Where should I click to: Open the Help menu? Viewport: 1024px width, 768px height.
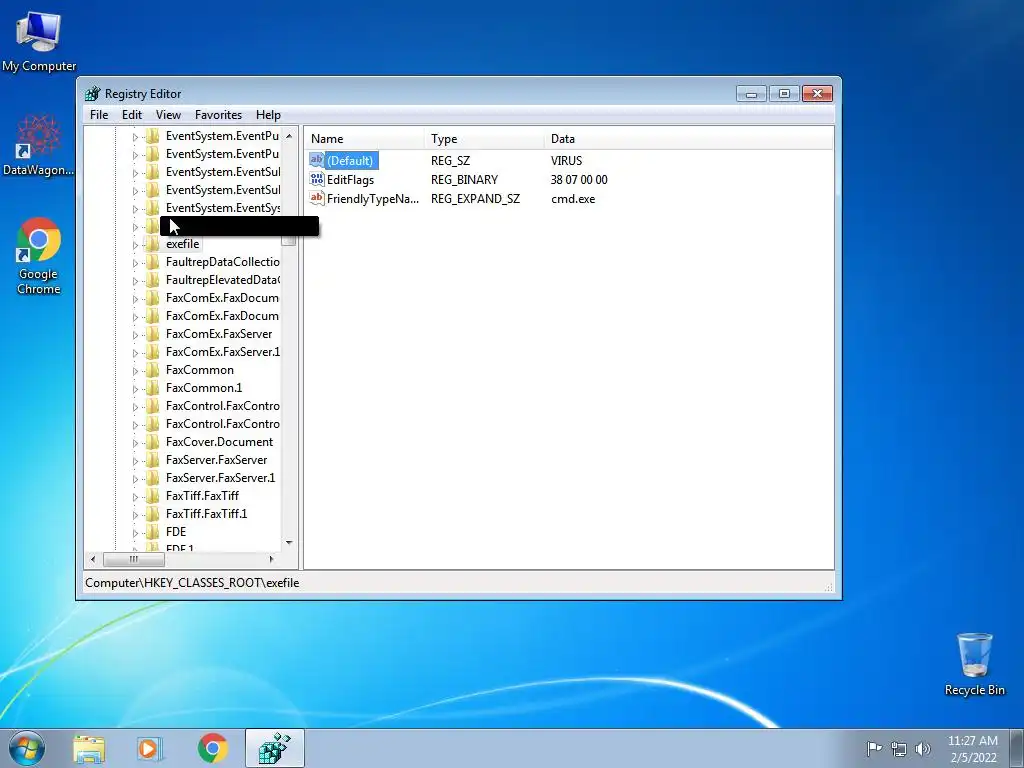point(268,115)
